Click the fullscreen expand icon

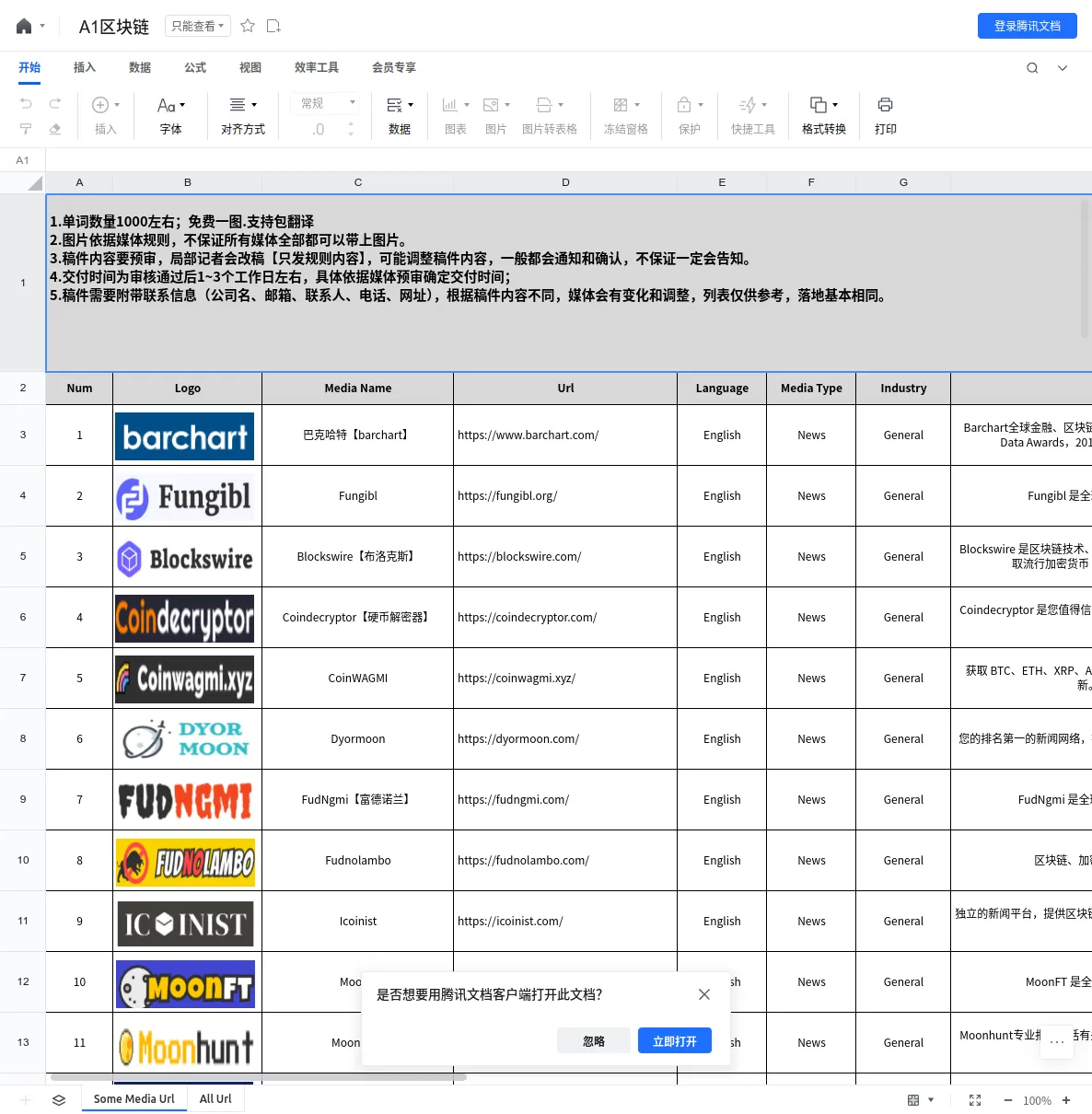[975, 1100]
